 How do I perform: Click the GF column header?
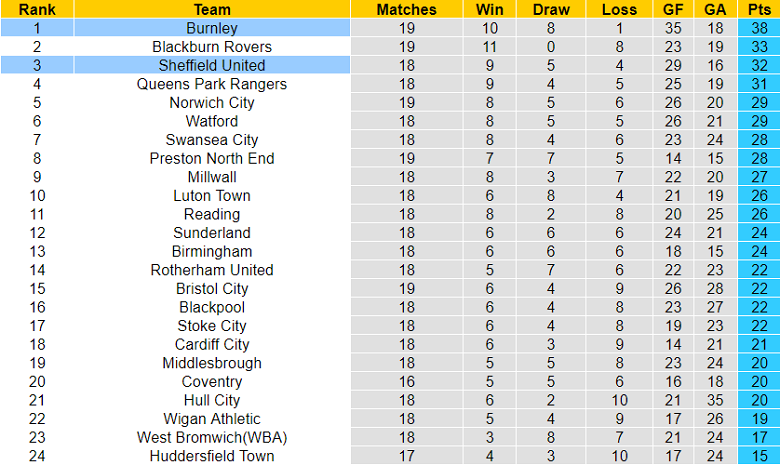pos(673,9)
